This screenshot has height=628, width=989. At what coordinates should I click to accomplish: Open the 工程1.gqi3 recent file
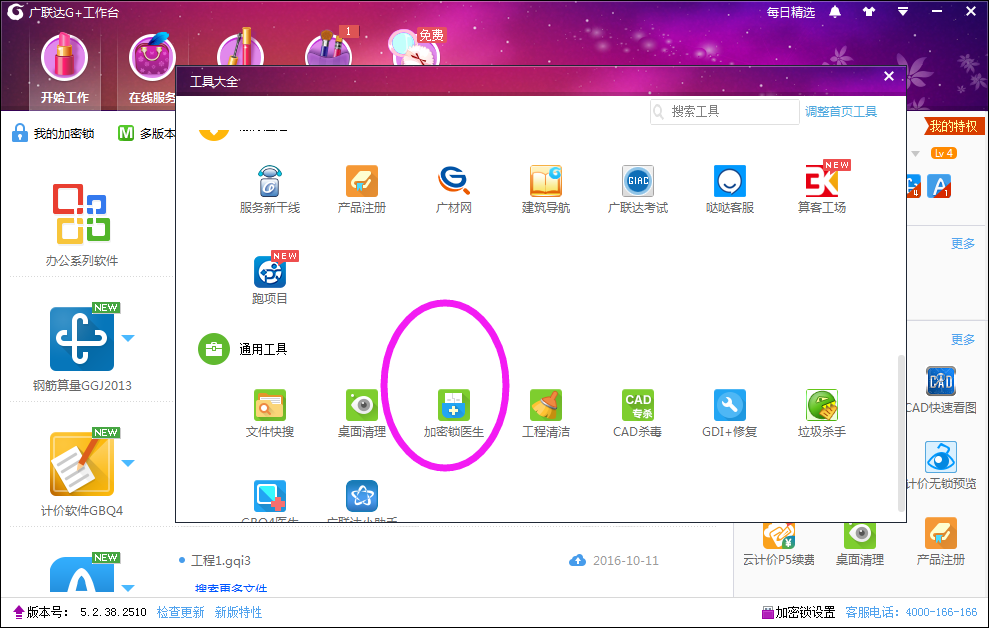(x=221, y=561)
